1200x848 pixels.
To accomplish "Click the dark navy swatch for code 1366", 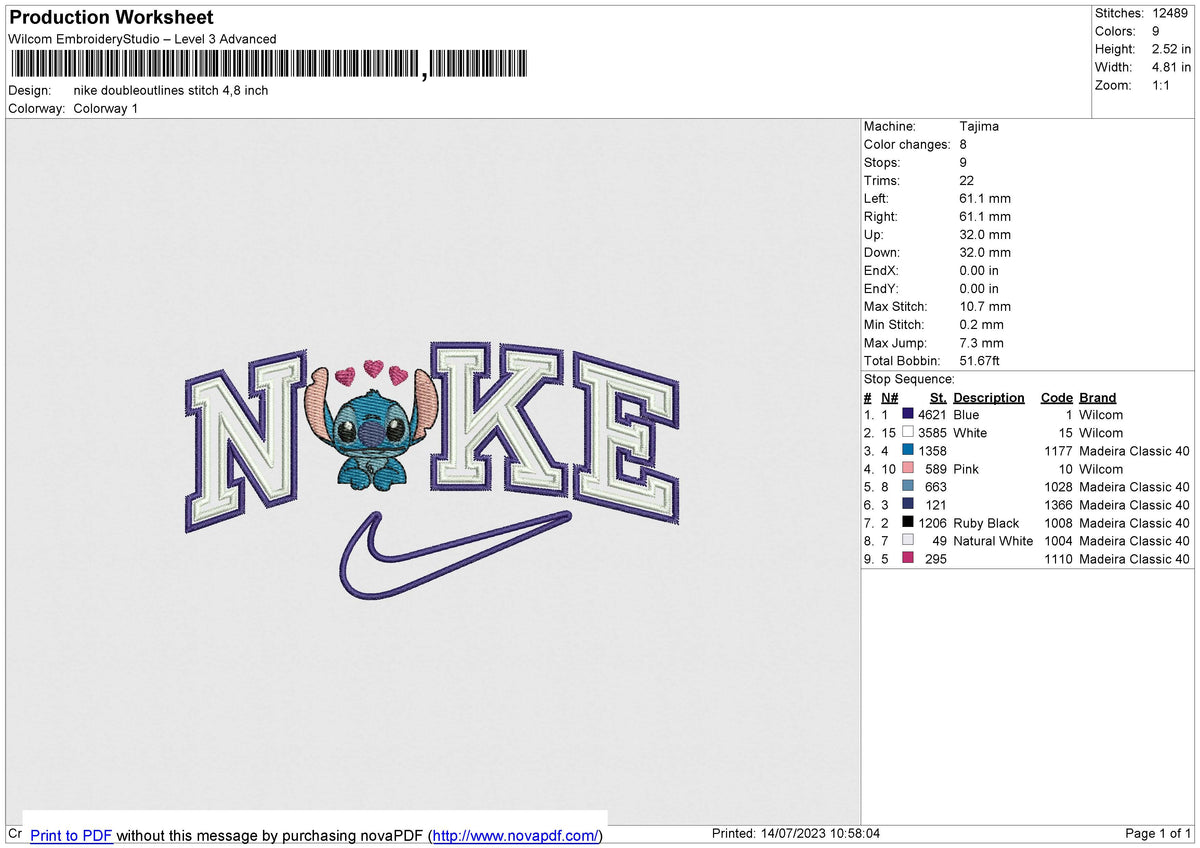I will tap(908, 505).
